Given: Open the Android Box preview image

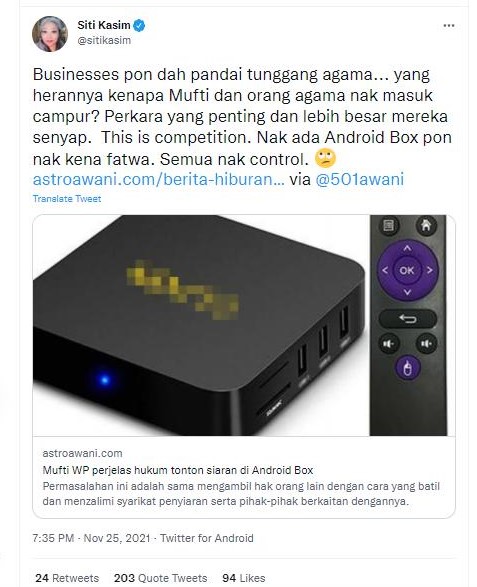Looking at the screenshot, I should [x=244, y=325].
